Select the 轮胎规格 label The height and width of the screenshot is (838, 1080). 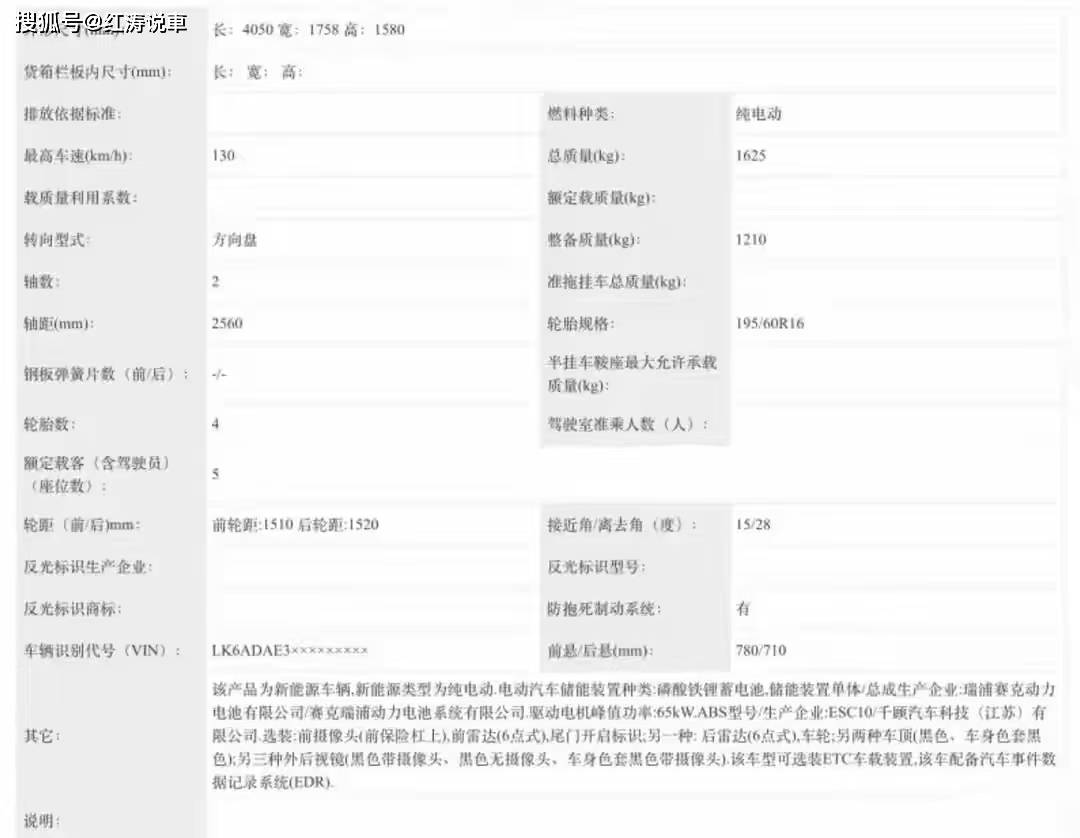click(x=580, y=324)
